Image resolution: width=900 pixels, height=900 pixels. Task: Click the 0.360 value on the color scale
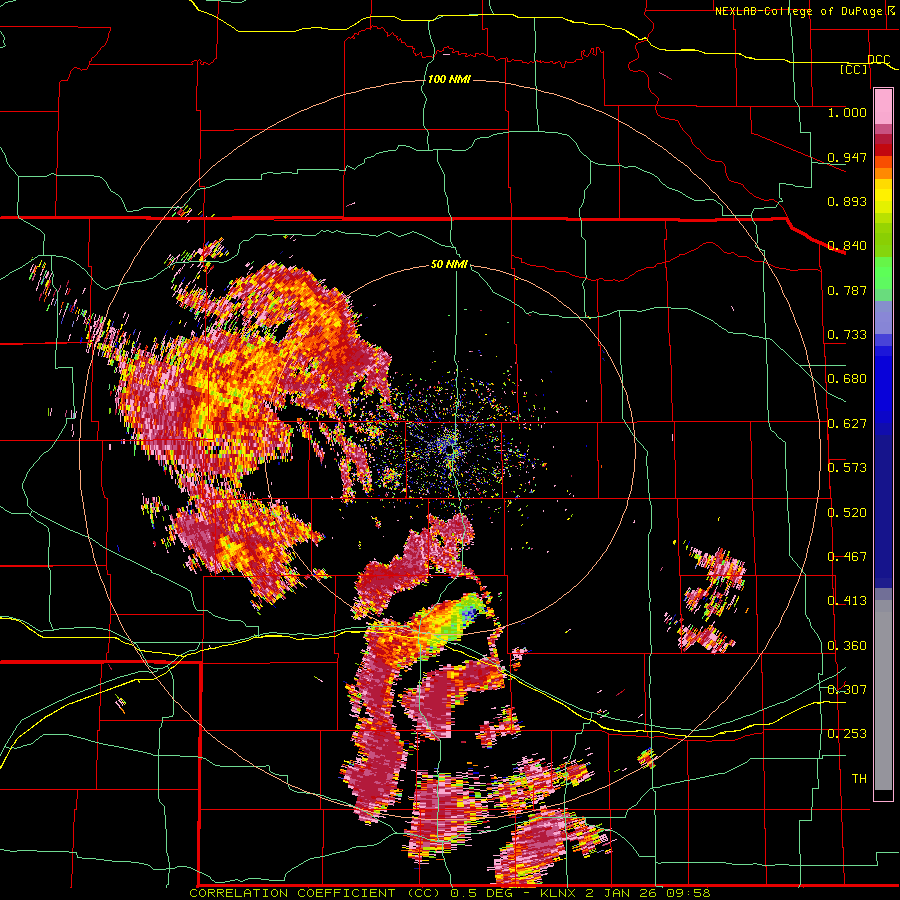coord(847,646)
